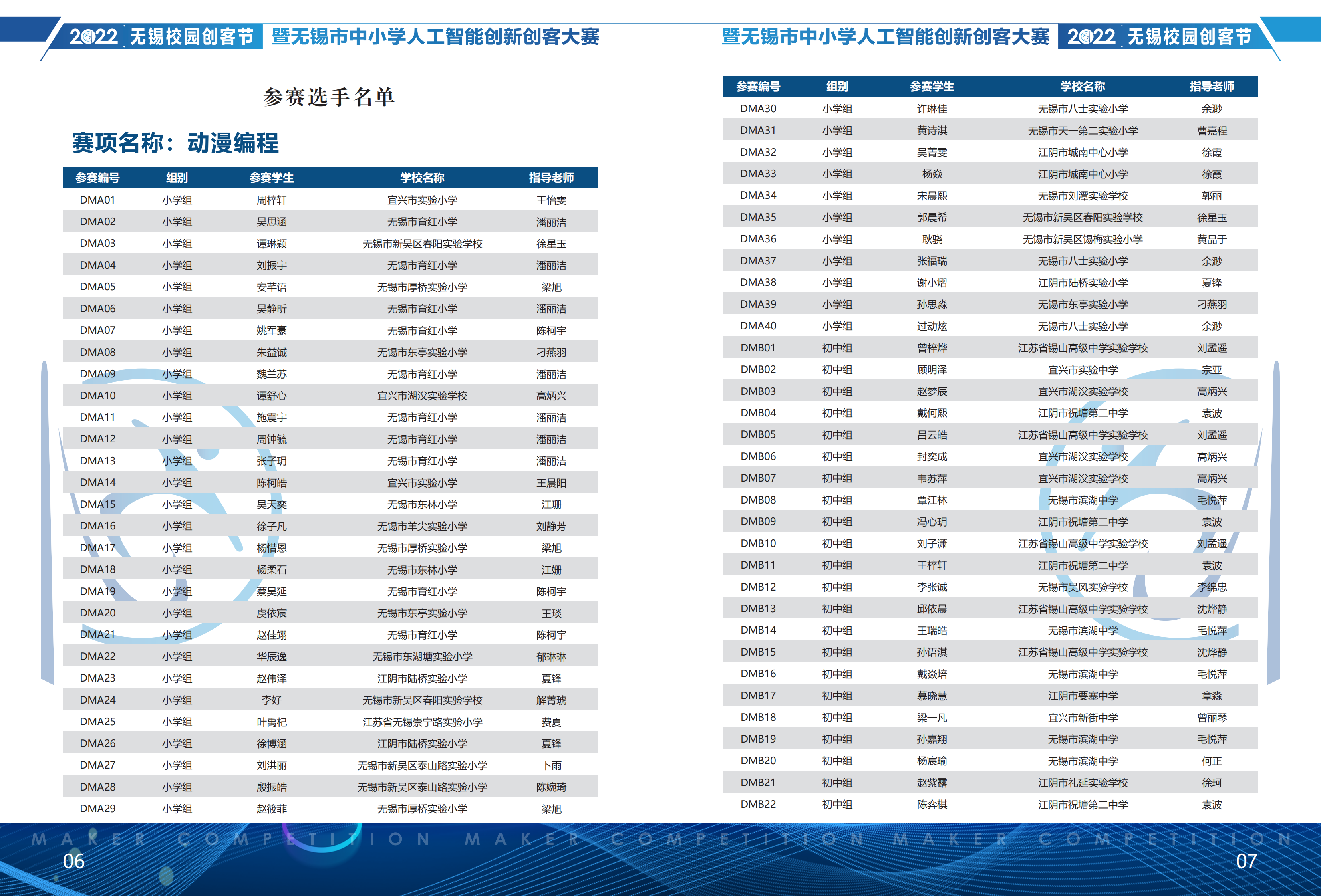This screenshot has width=1321, height=896.
Task: Click school 无锡市吴风实验学校
Action: 1082,587
